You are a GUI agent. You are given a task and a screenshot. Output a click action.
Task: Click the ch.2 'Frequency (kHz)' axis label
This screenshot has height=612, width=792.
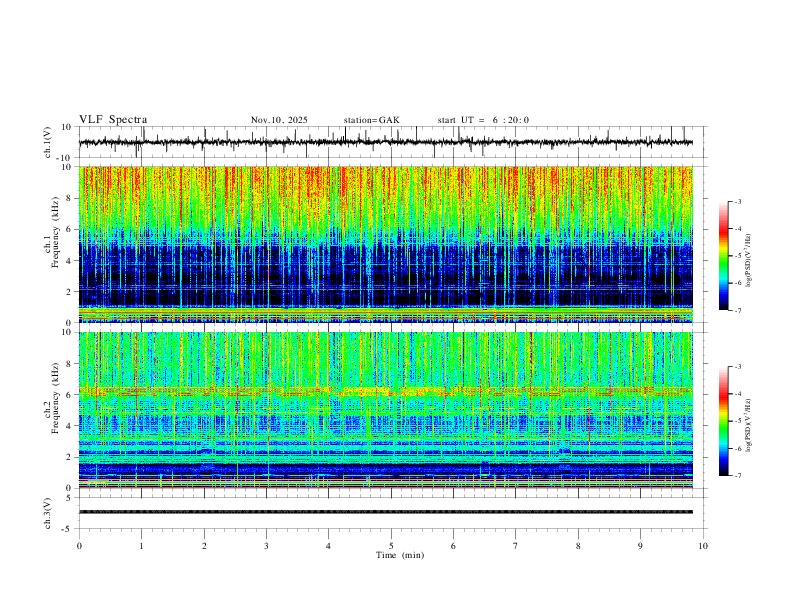pyautogui.click(x=55, y=397)
